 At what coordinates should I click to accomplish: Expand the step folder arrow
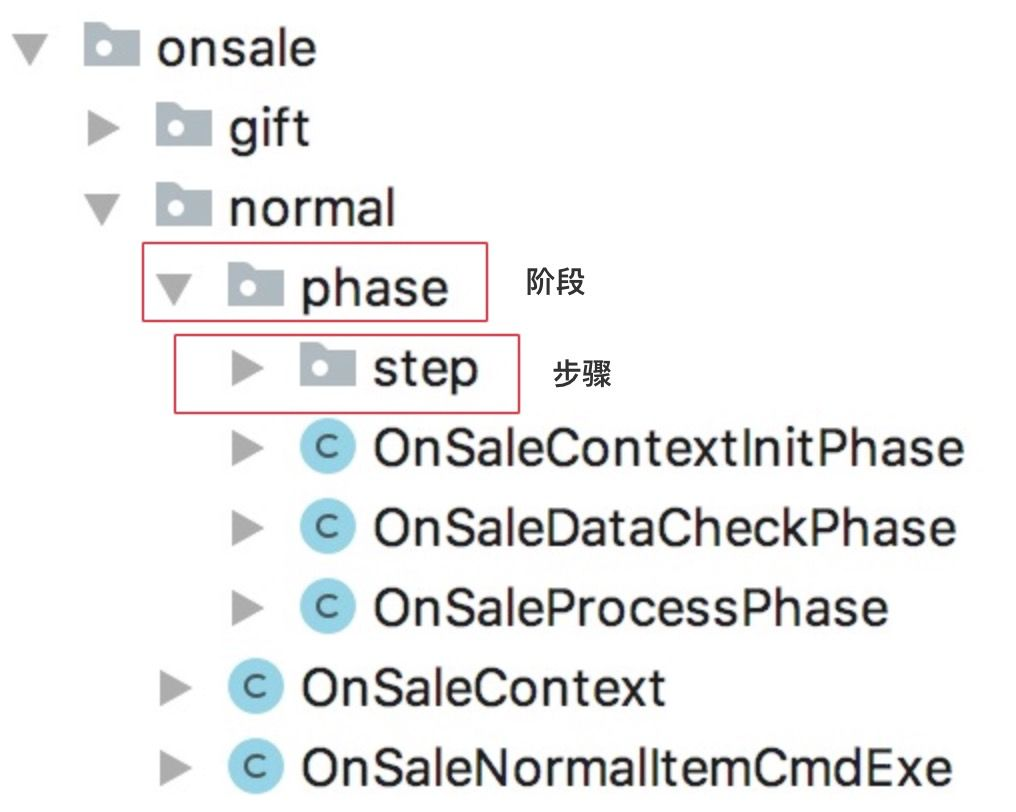tap(248, 368)
